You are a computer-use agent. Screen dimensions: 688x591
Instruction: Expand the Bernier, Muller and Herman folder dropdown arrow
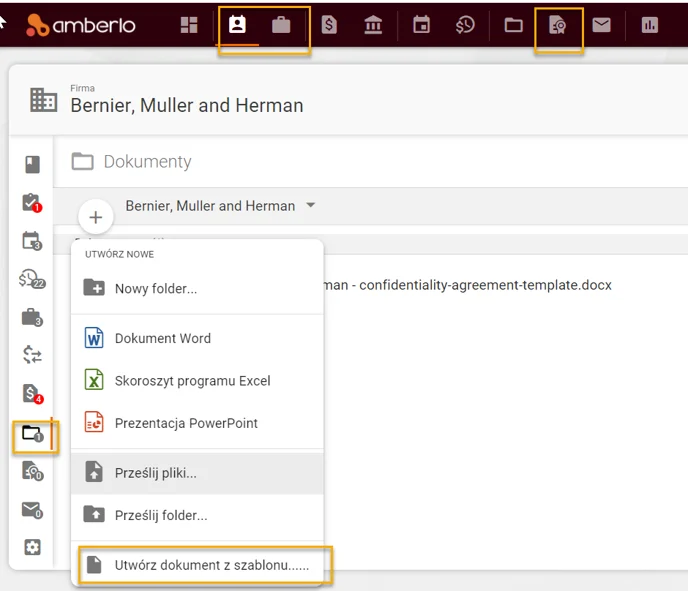point(311,205)
